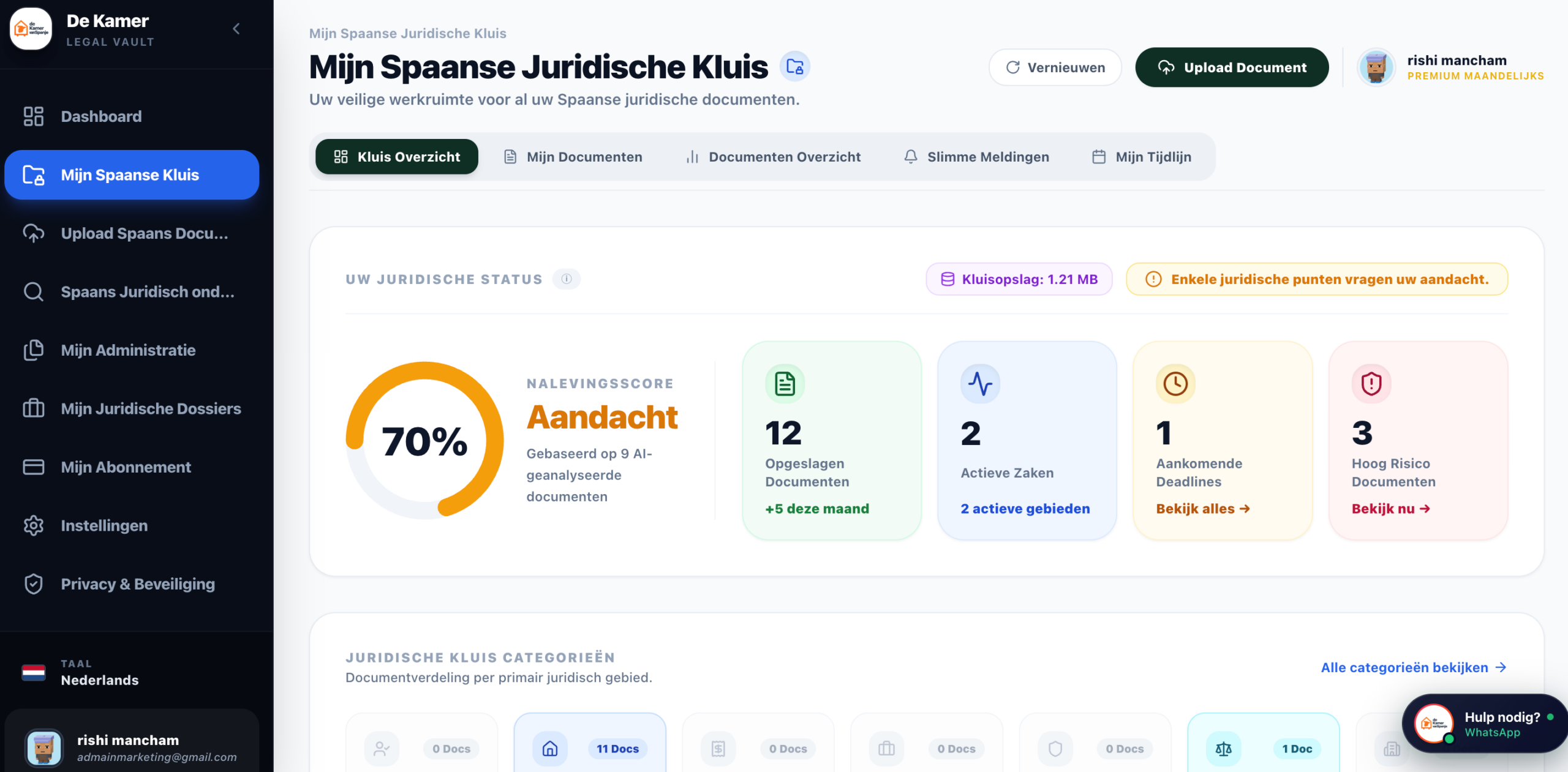The height and width of the screenshot is (772, 1568).
Task: Open the Mijn Tijdlijn tab
Action: [x=1142, y=157]
